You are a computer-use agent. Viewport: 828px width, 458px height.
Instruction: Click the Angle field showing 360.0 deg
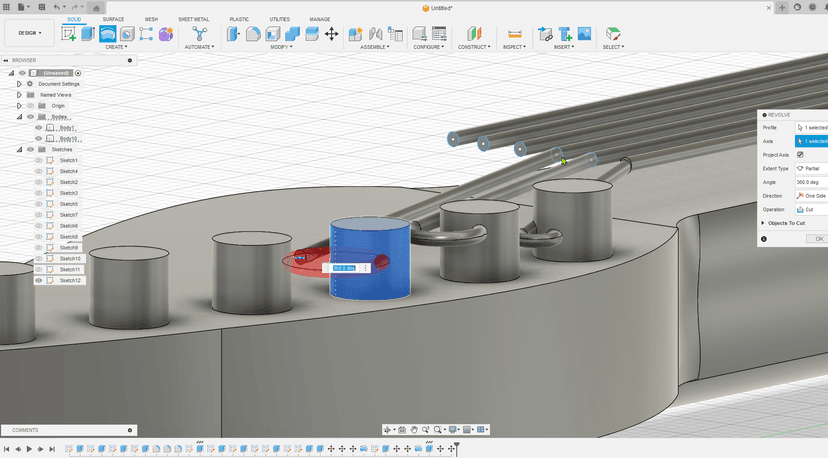[x=811, y=182]
